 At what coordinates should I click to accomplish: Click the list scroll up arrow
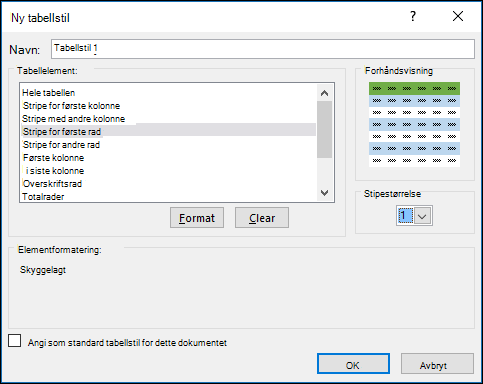click(324, 93)
